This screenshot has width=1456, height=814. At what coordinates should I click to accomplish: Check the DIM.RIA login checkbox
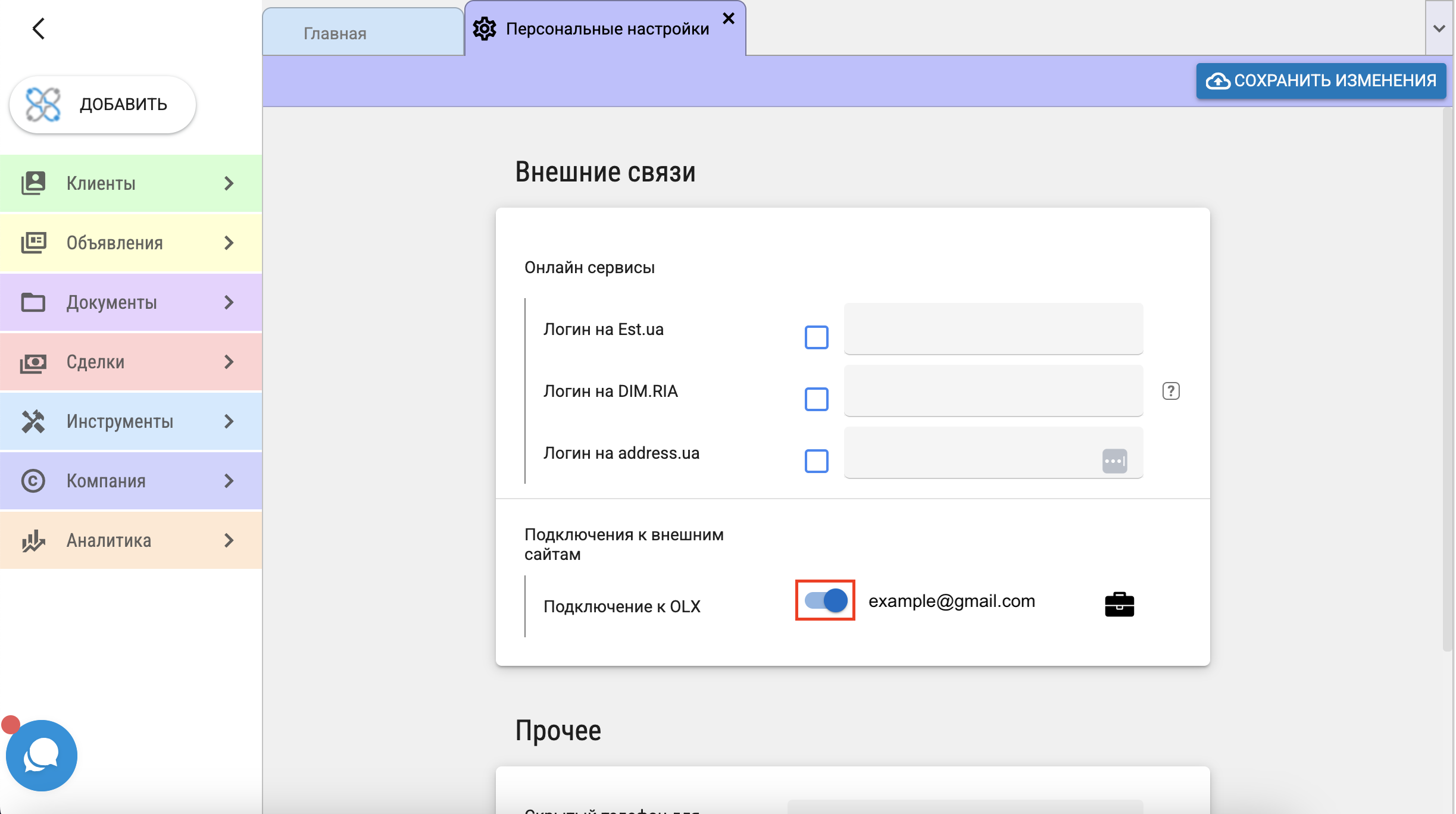point(816,399)
